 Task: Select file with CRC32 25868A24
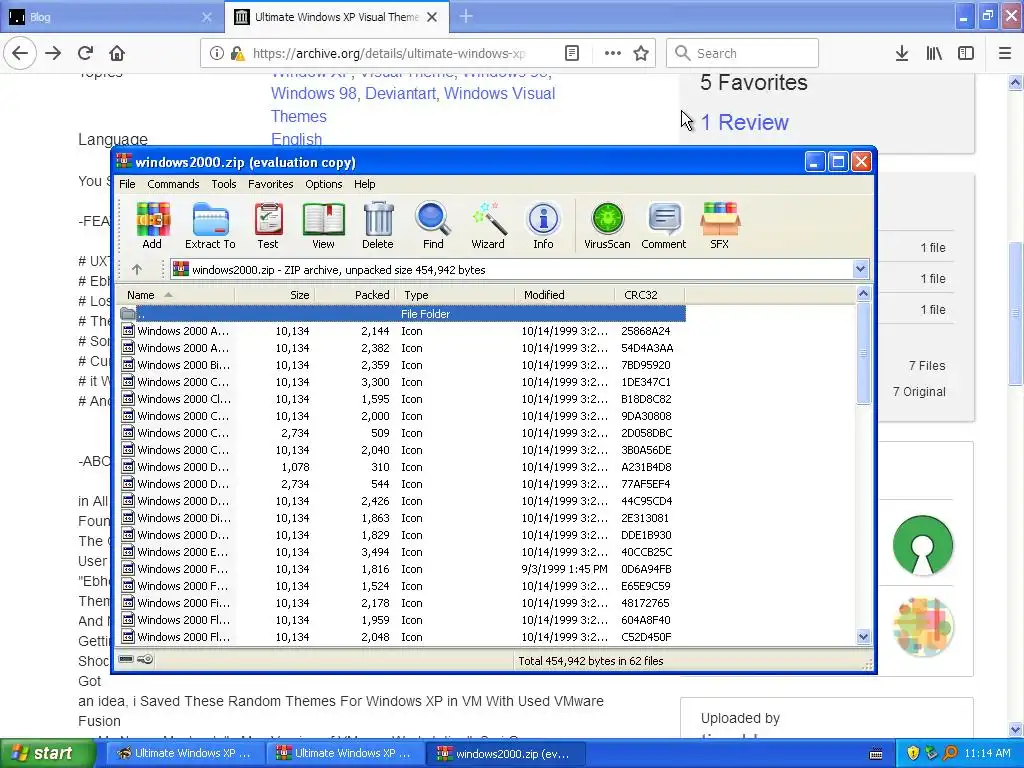pos(402,331)
